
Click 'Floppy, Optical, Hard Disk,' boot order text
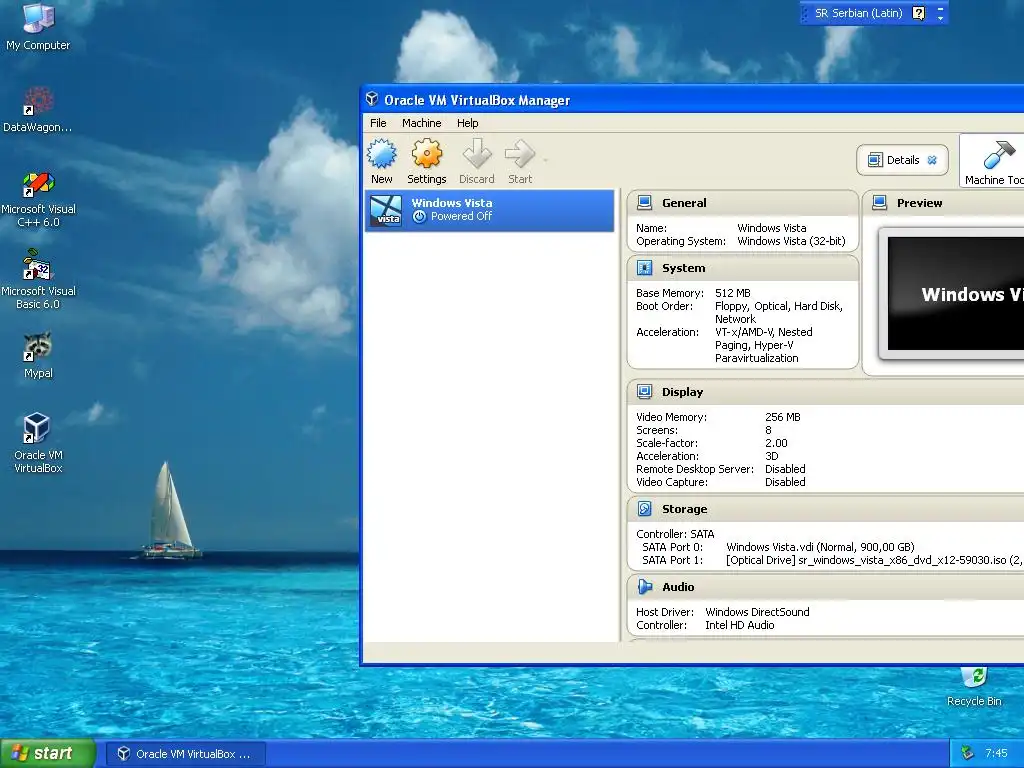click(x=778, y=306)
